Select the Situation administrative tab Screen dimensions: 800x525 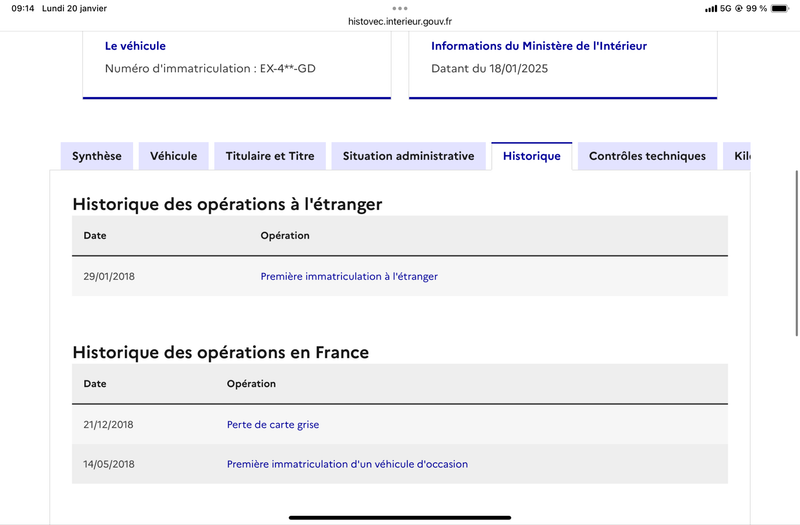[x=408, y=156]
